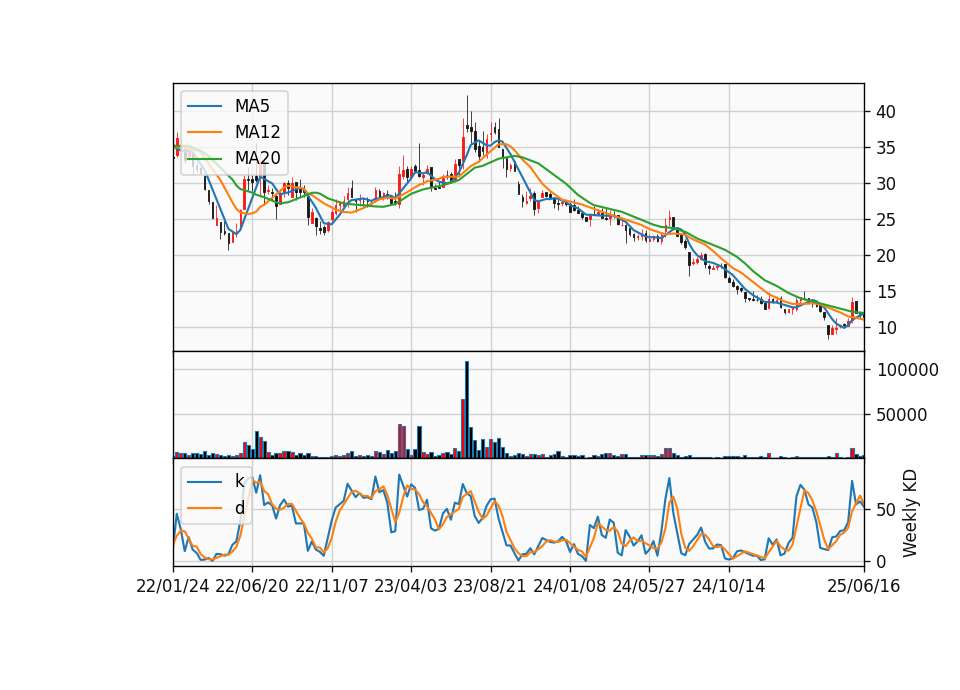Click the 24/10/14 date tick label
The width and height of the screenshot is (960, 690).
click(x=729, y=586)
